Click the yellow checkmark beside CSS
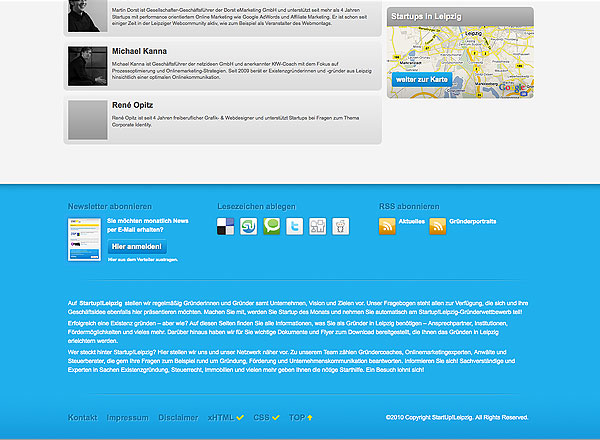The image size is (600, 440). pyautogui.click(x=276, y=417)
